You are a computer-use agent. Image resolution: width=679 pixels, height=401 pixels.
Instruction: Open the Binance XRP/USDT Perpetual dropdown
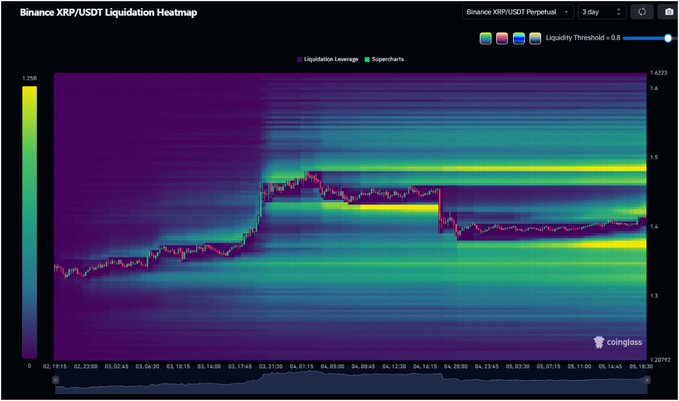tap(518, 12)
